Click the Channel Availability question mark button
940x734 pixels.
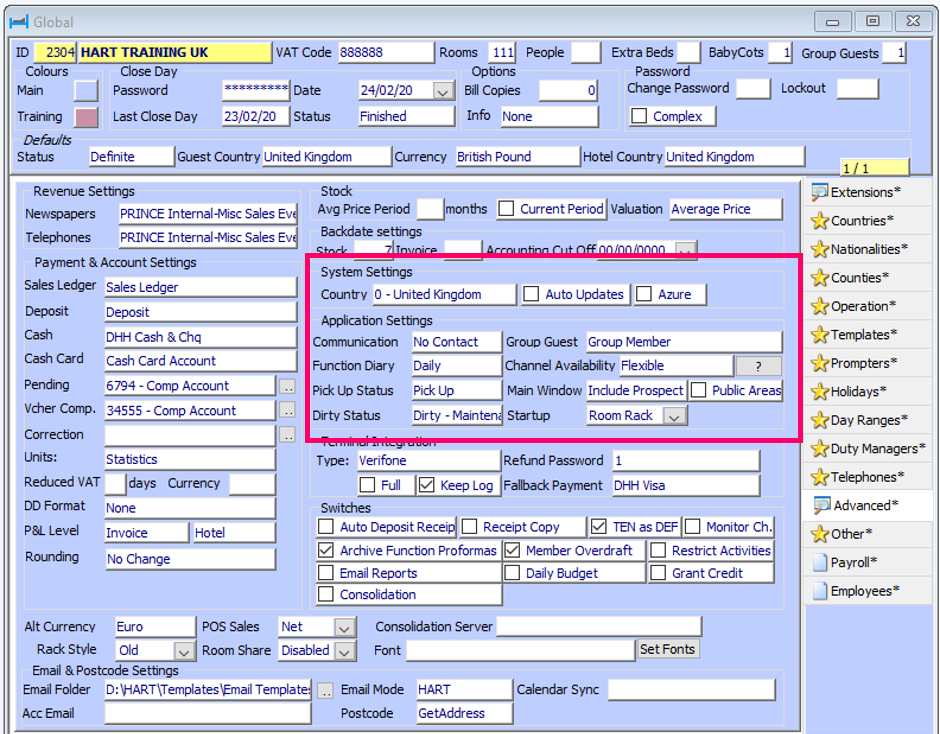pos(758,366)
